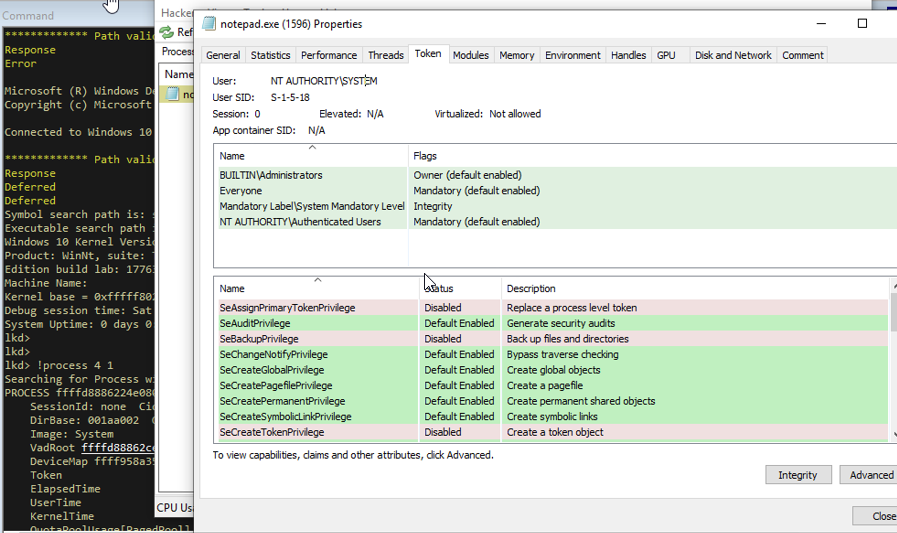Image resolution: width=897 pixels, height=533 pixels.
Task: Minimize the notepad.exe Properties window
Action: click(x=821, y=23)
